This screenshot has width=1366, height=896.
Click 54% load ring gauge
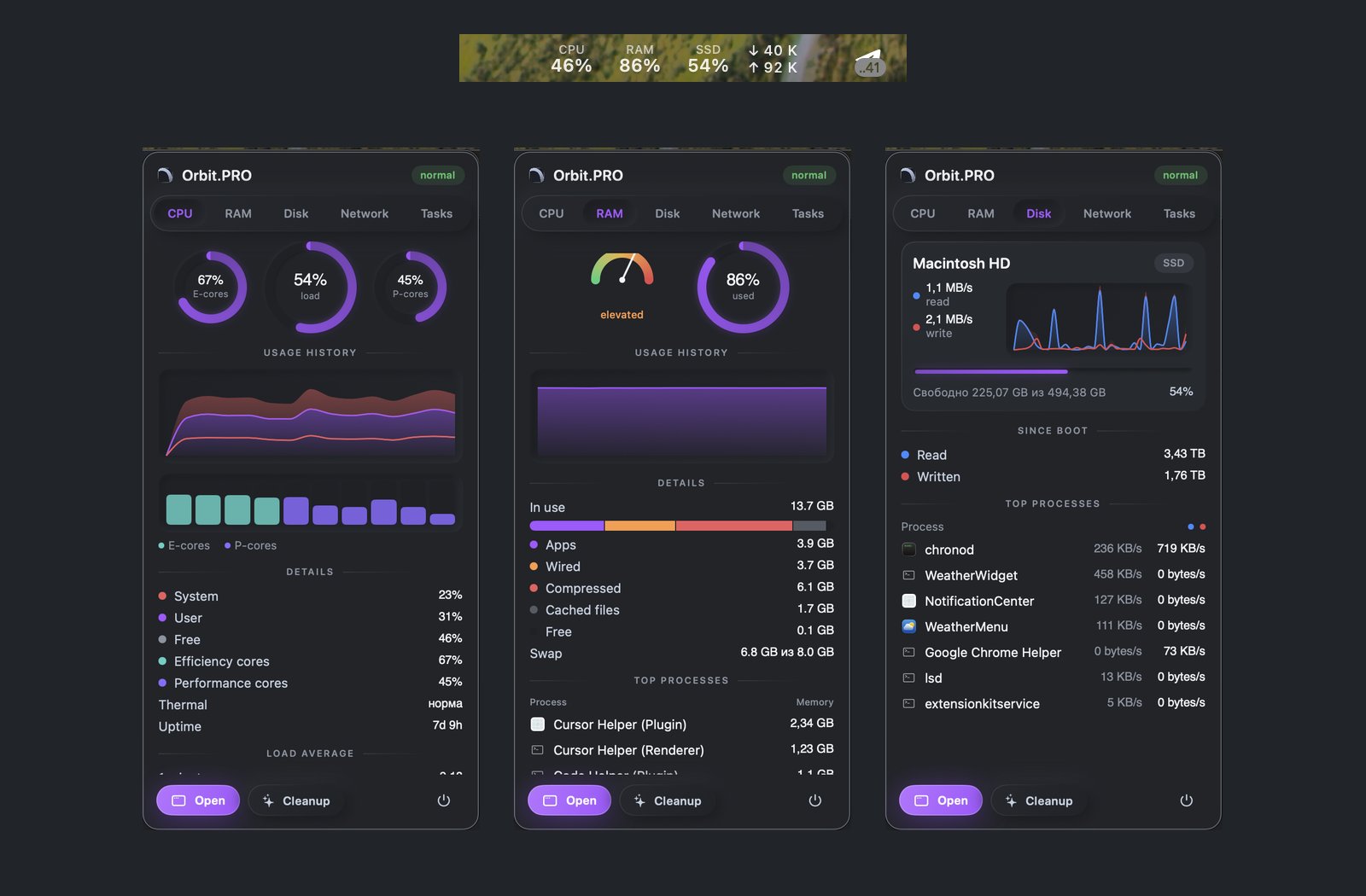310,287
